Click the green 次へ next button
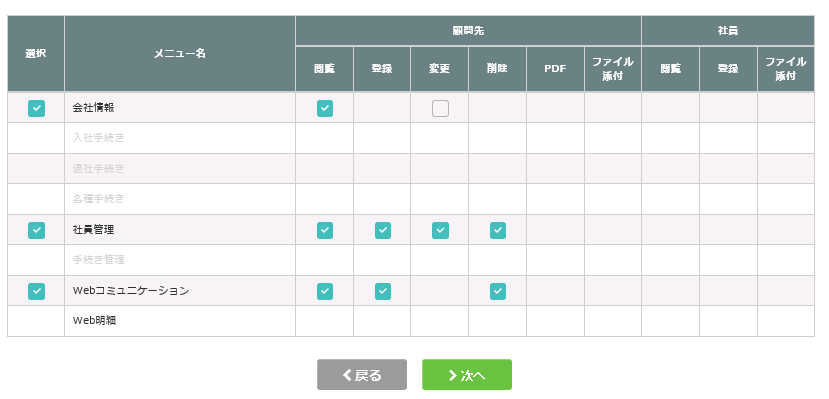 pyautogui.click(x=467, y=375)
